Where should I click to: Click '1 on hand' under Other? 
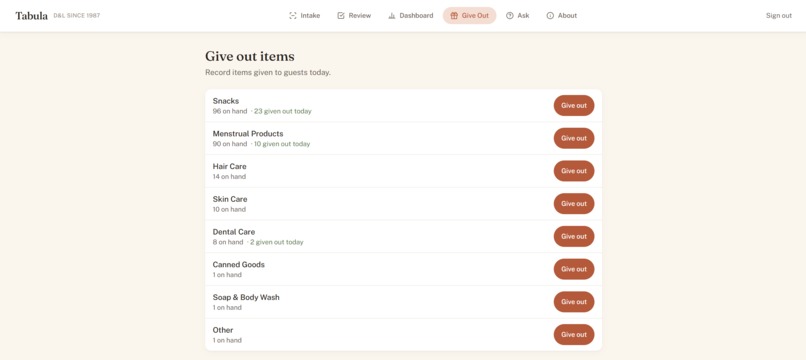[227, 340]
